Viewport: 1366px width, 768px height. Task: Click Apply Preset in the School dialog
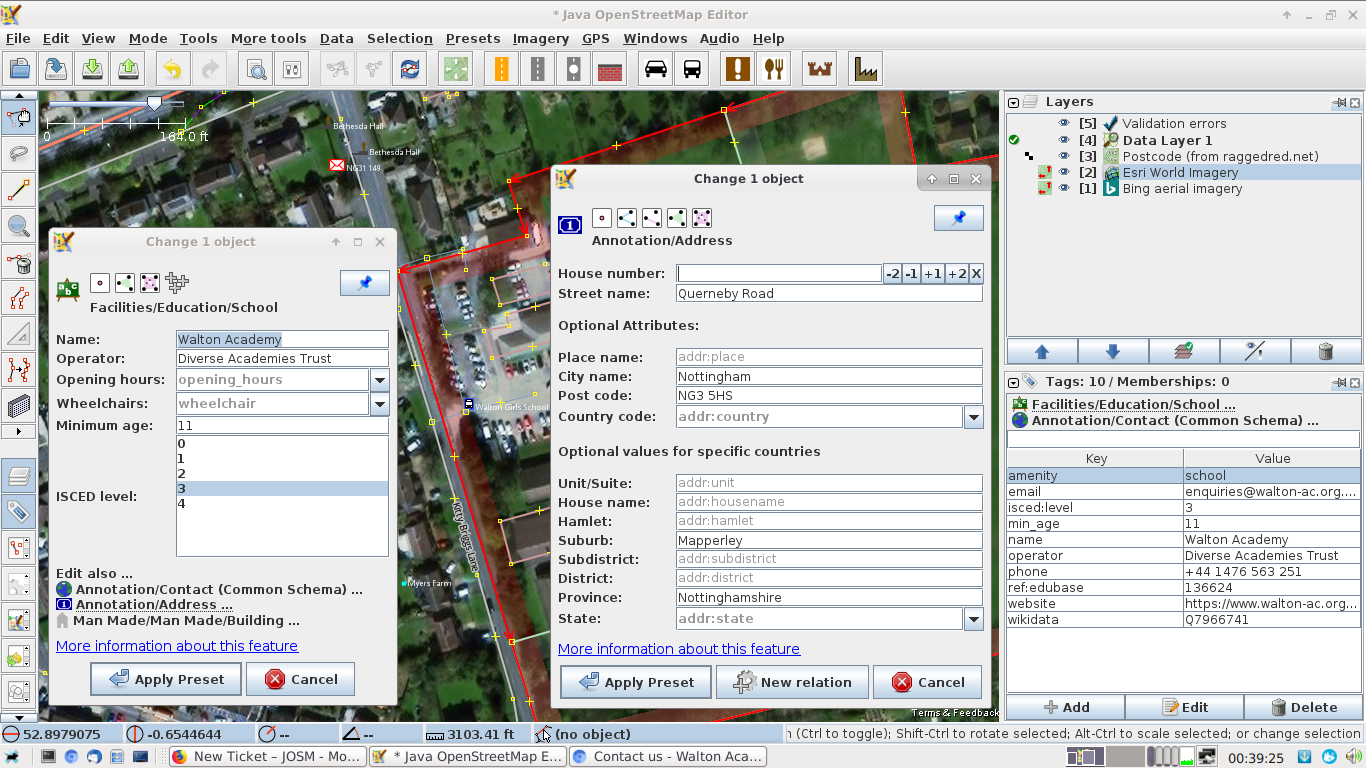coord(166,679)
